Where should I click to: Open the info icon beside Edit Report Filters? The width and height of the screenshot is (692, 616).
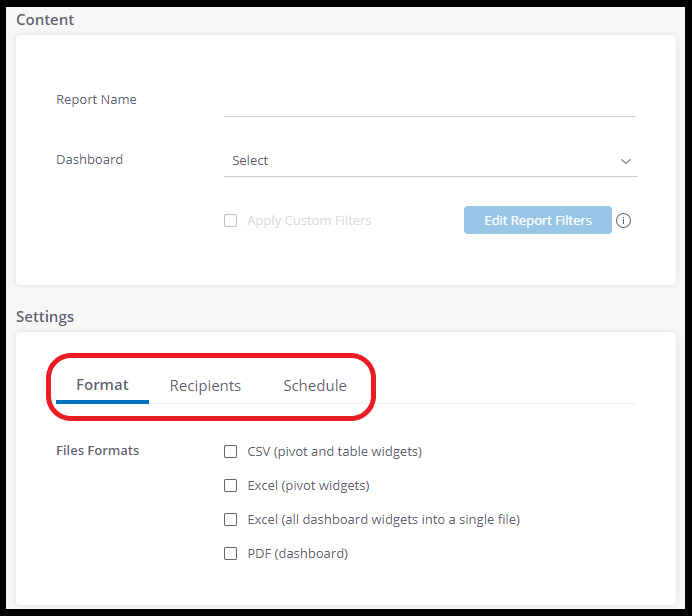pyautogui.click(x=623, y=220)
